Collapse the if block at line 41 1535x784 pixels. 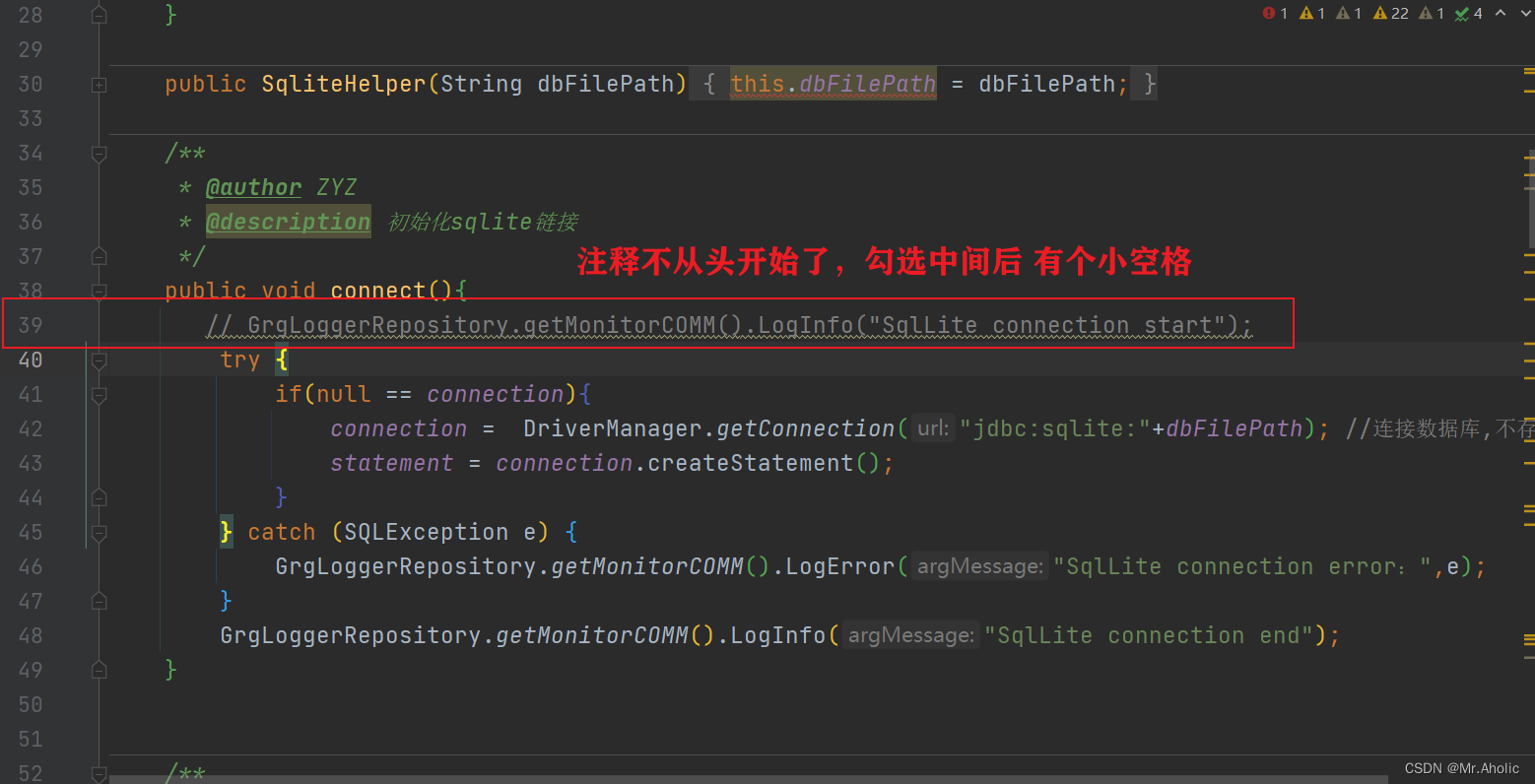(x=99, y=395)
